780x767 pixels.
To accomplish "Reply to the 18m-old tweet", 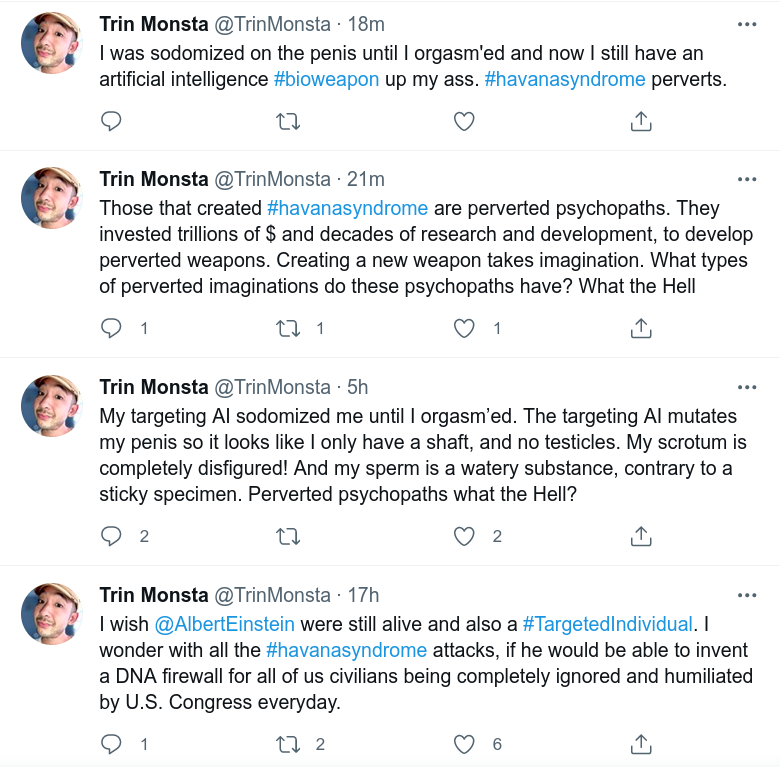I will 112,122.
